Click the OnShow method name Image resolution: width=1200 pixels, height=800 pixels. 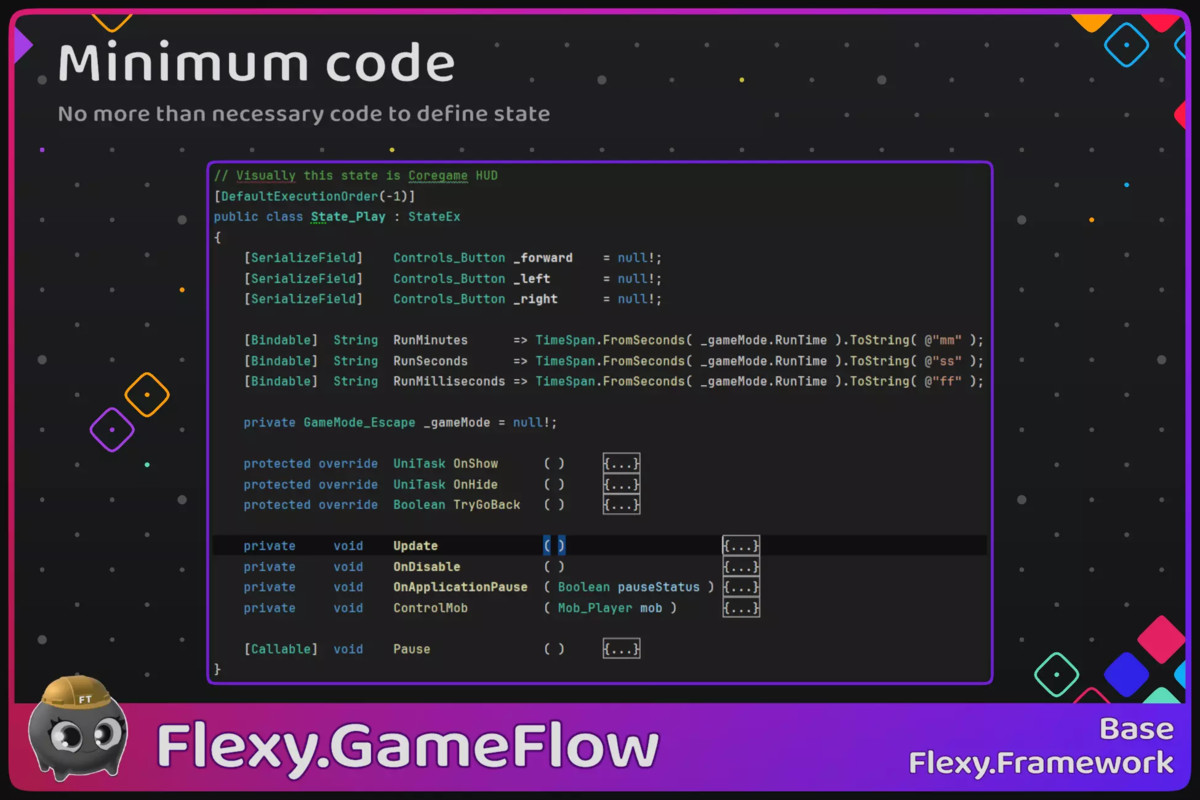475,464
